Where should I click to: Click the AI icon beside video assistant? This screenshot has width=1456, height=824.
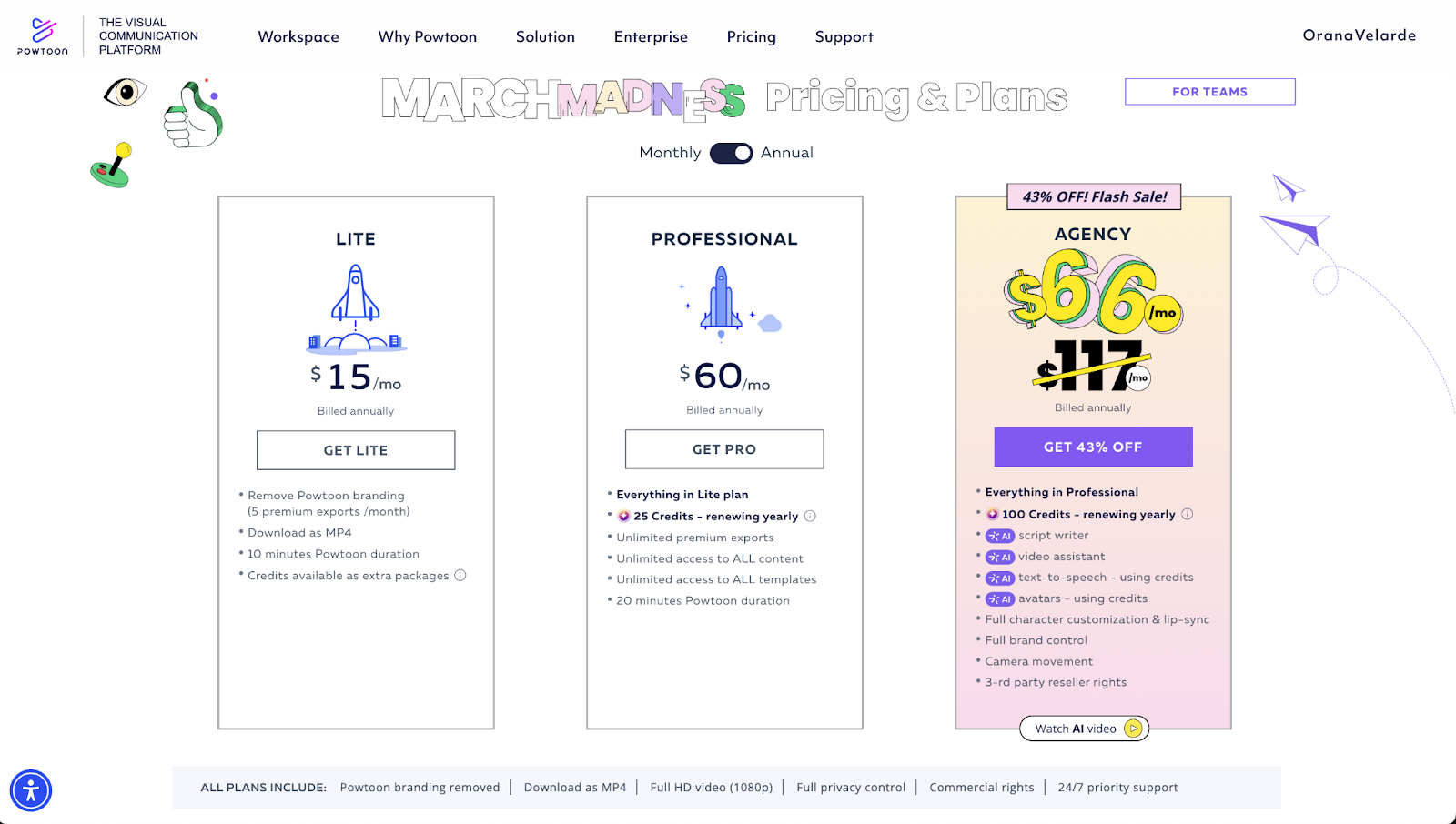[1000, 557]
